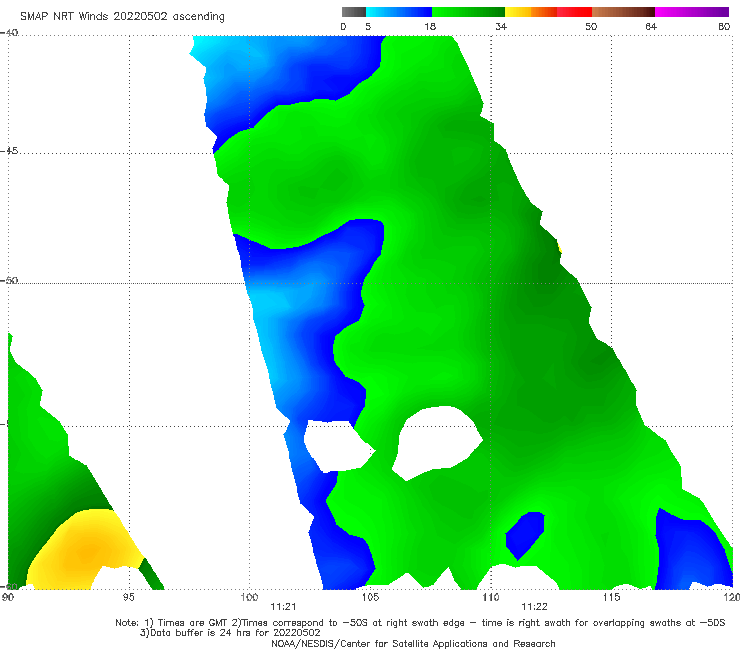Click the longitude label "115"
This screenshot has width=740, height=650.
(611, 597)
